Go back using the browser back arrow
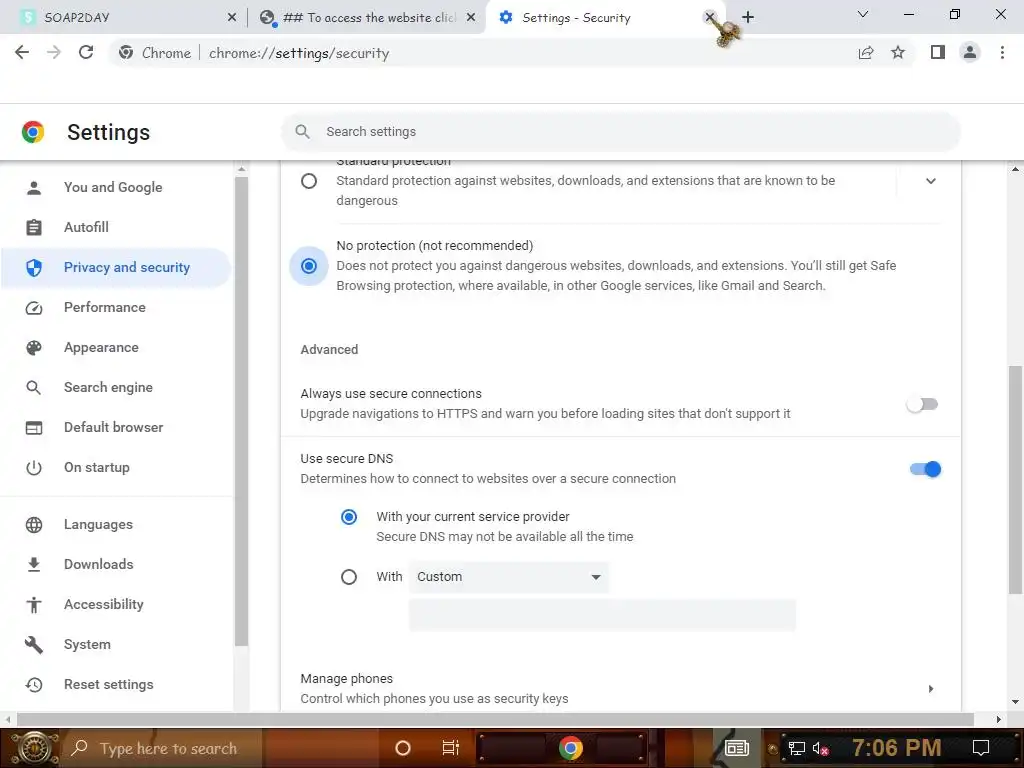 coord(22,52)
